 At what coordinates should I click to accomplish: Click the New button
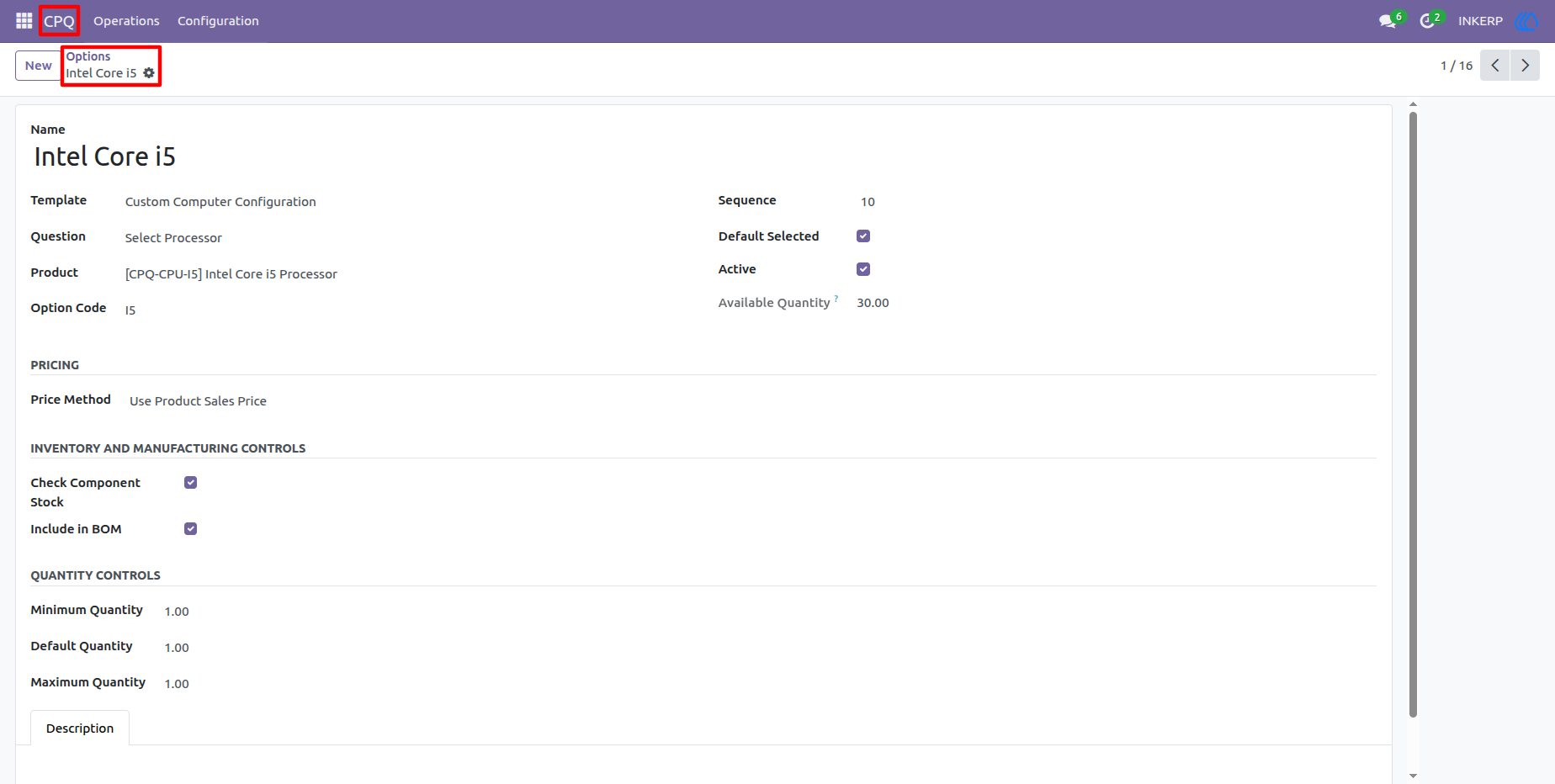coord(38,66)
